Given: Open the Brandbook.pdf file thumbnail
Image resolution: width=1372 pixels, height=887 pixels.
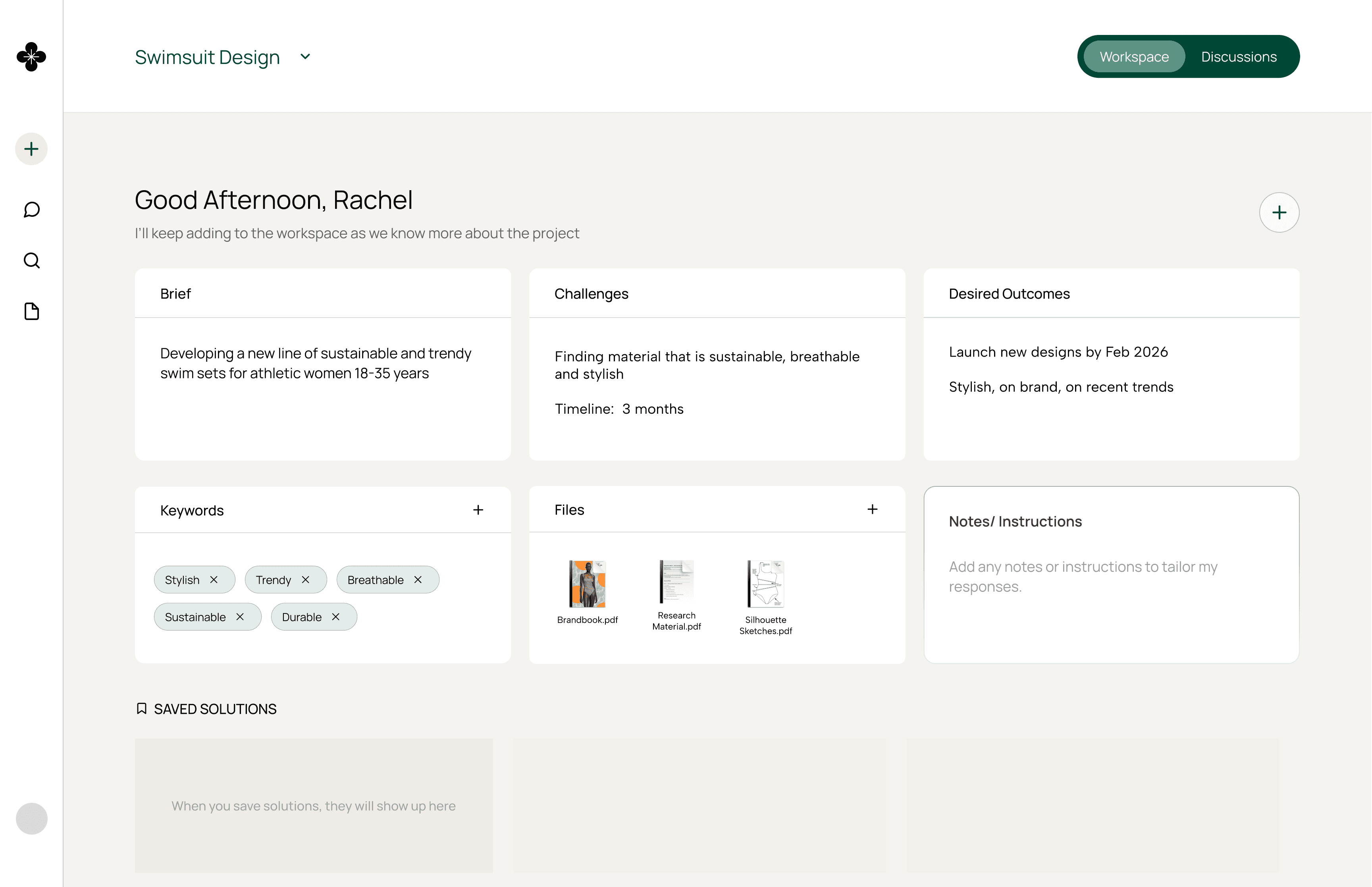Looking at the screenshot, I should tap(587, 584).
